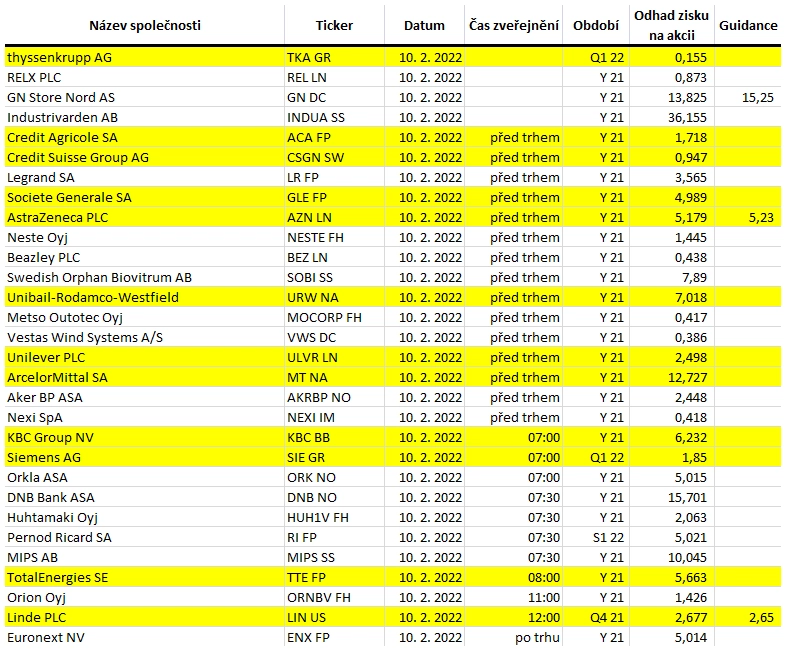Image resolution: width=787 pixels, height=649 pixels.
Task: Click the 'Siemens AG' cell
Action: 145,458
